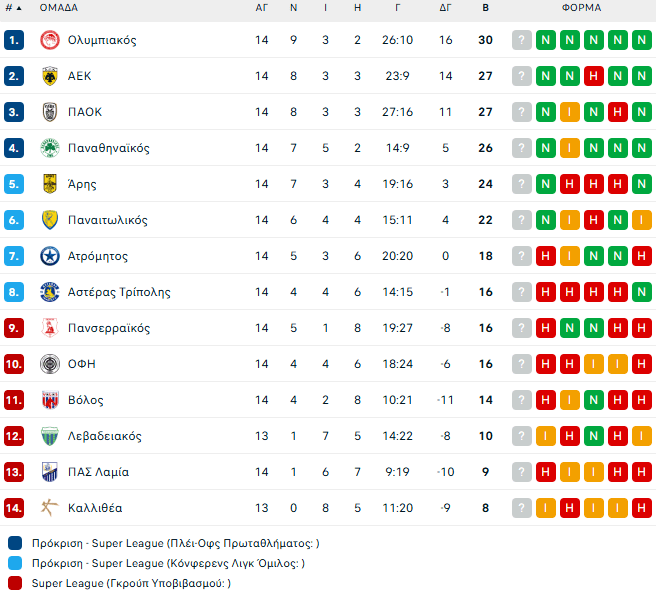Open the Λεβαδειακός team link
This screenshot has height=593, width=656.
click(x=105, y=436)
